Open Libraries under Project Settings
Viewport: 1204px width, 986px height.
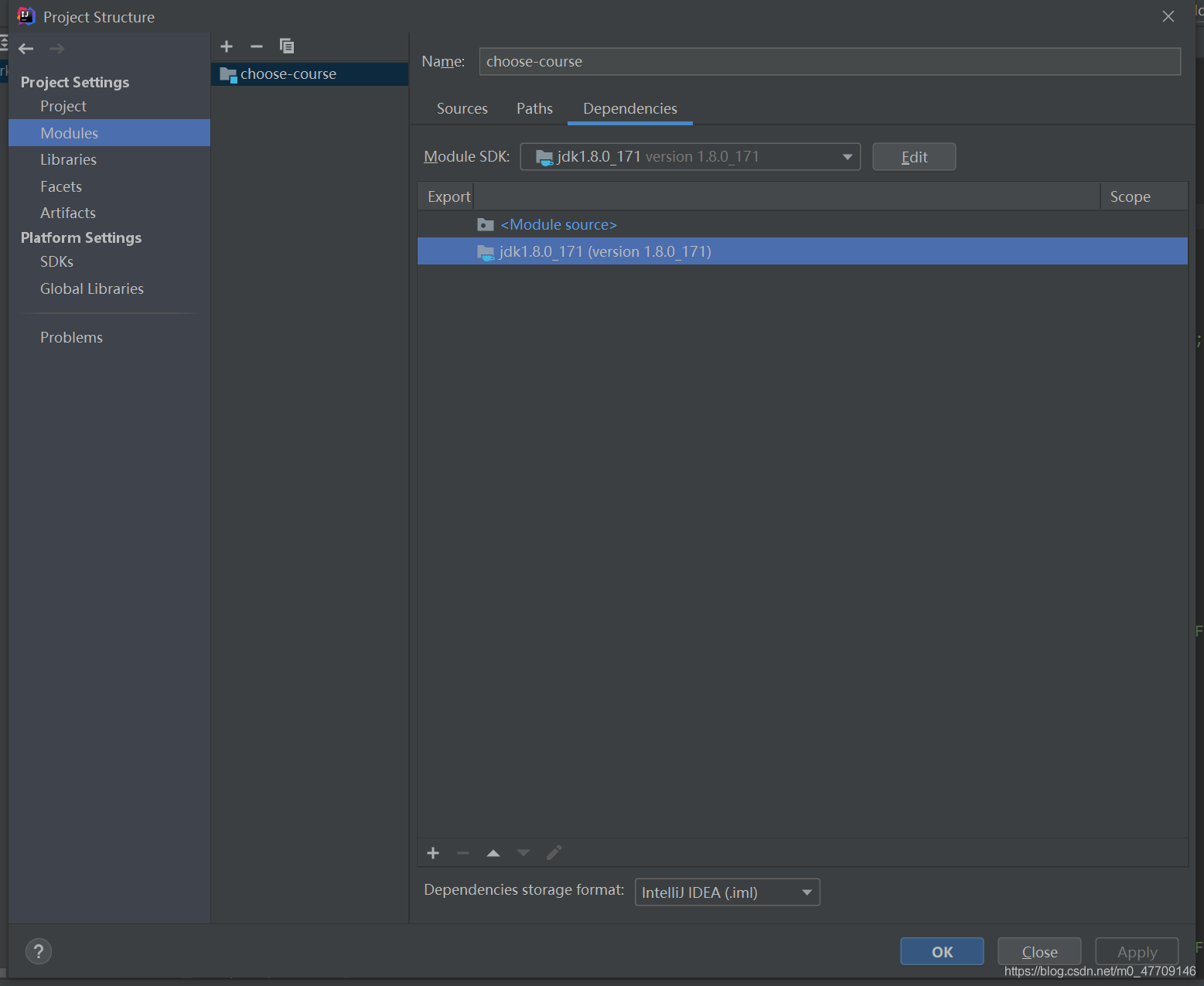[x=68, y=160]
